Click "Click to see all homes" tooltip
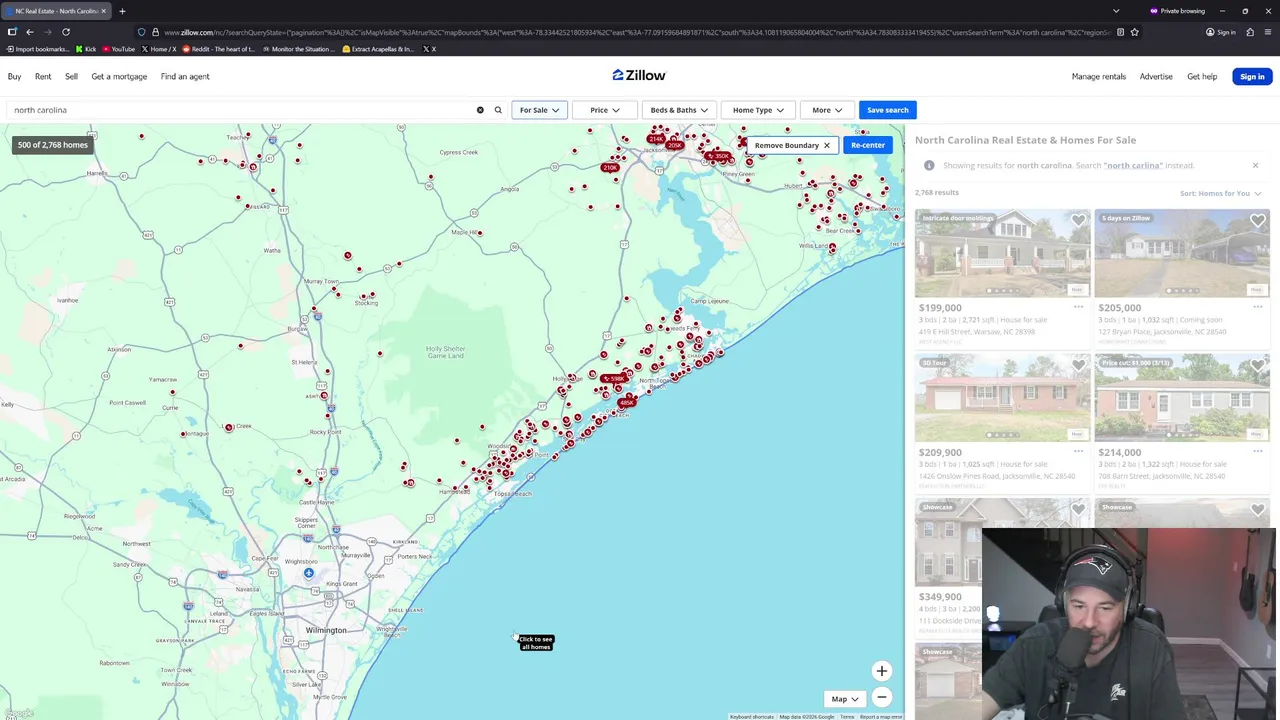 coord(536,642)
